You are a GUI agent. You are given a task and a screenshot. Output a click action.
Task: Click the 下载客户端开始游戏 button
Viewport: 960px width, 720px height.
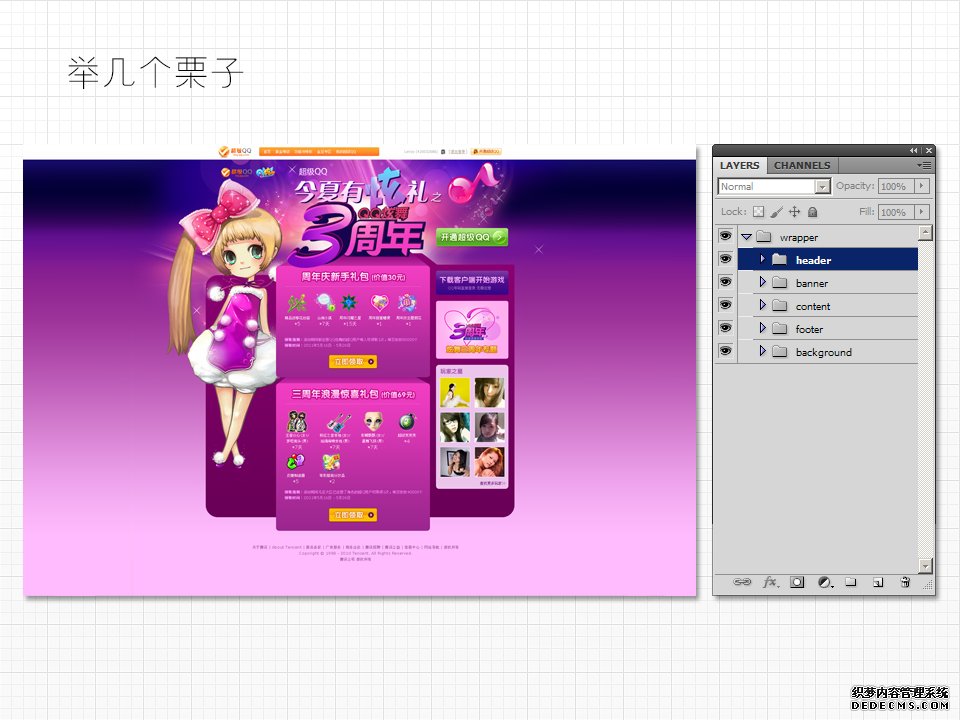[471, 282]
